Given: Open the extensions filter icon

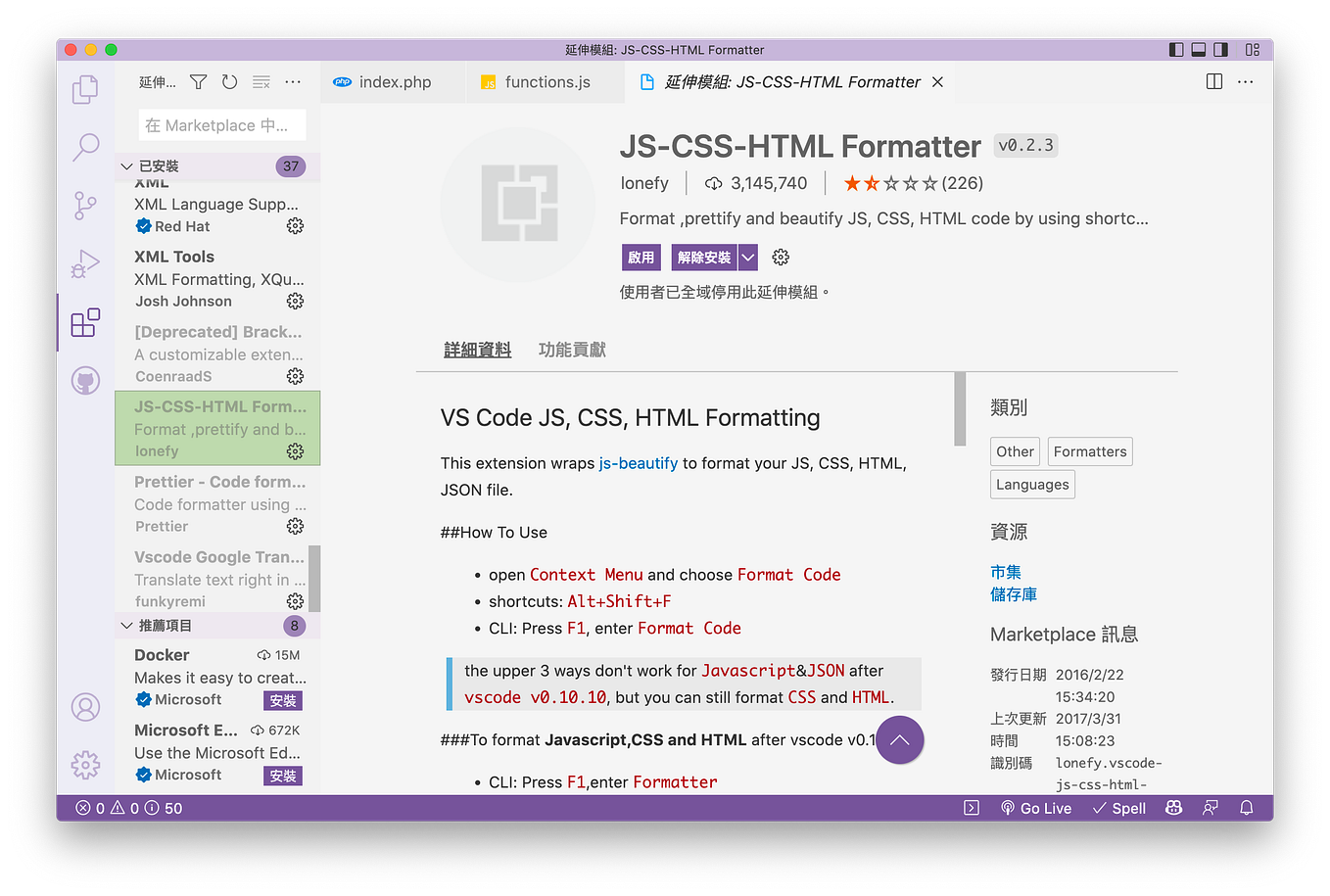Looking at the screenshot, I should pos(198,82).
